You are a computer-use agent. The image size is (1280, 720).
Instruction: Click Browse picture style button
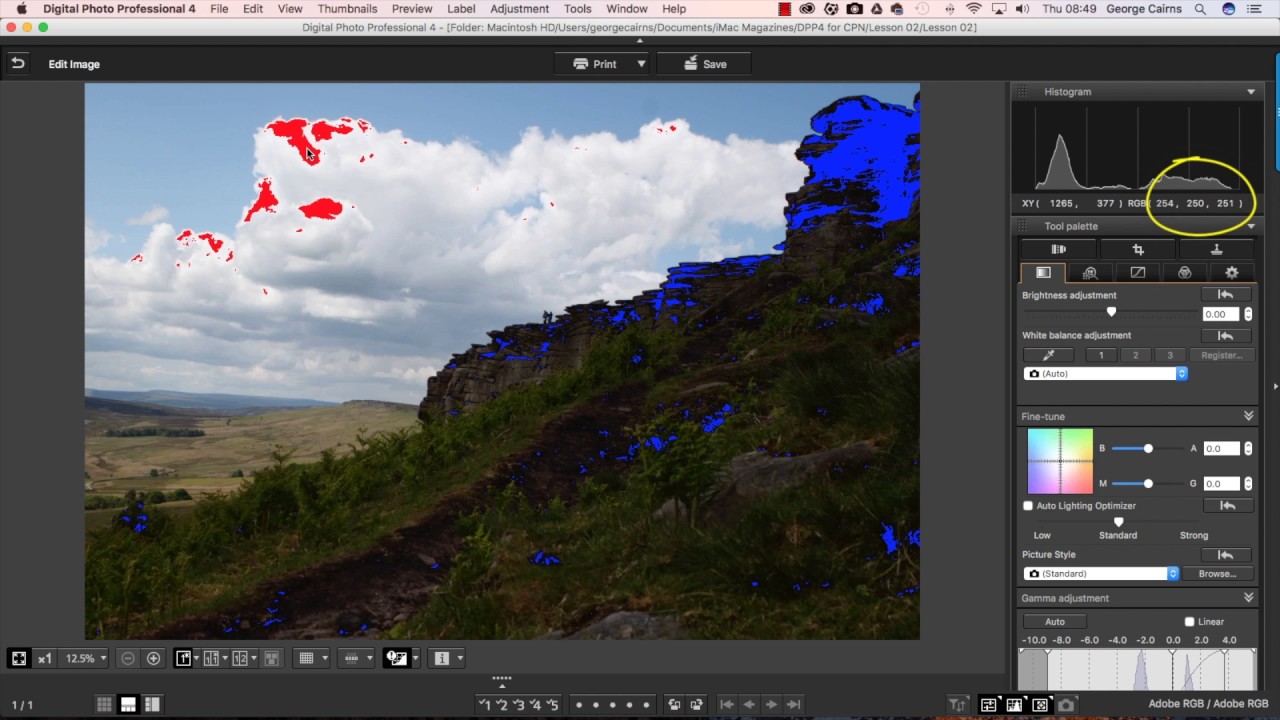tap(1217, 574)
